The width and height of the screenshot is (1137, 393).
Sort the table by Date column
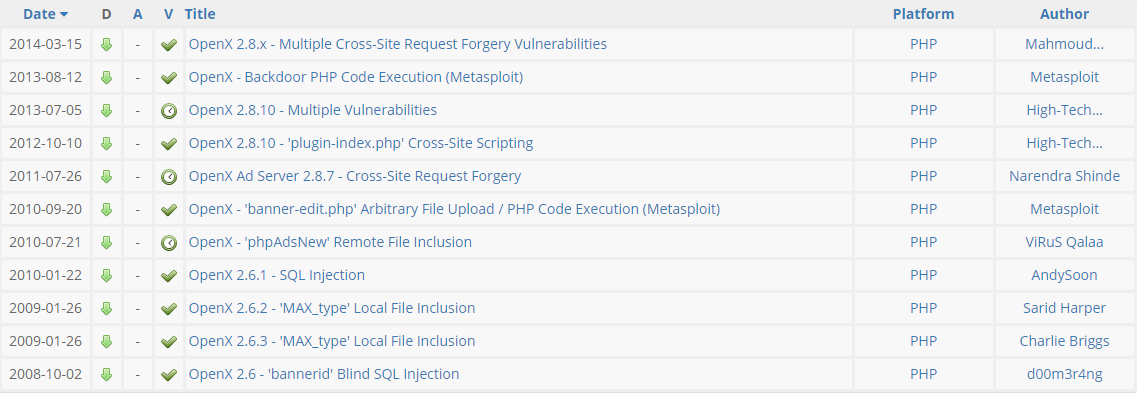(x=46, y=14)
